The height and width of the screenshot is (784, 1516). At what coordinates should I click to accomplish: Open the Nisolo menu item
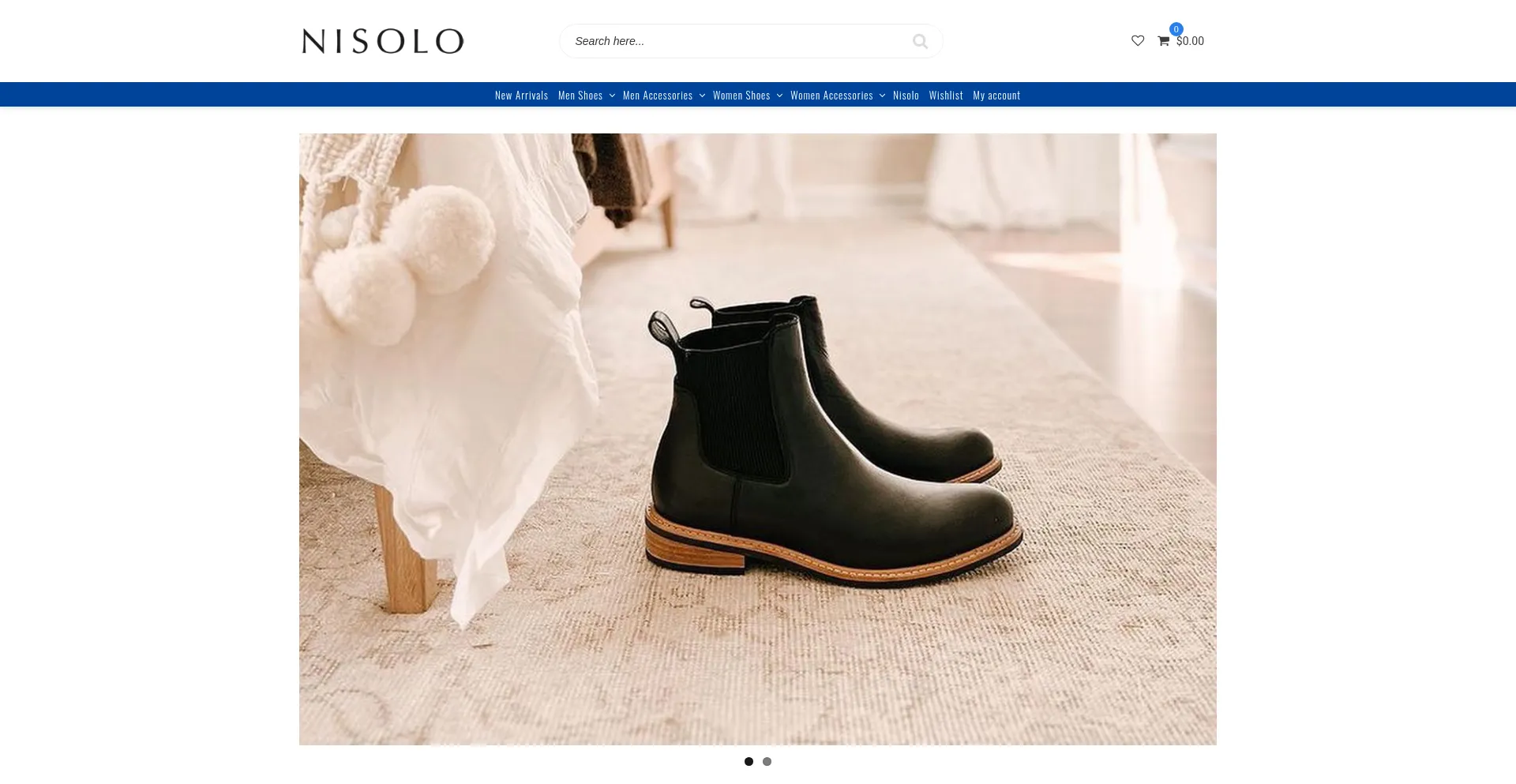906,96
